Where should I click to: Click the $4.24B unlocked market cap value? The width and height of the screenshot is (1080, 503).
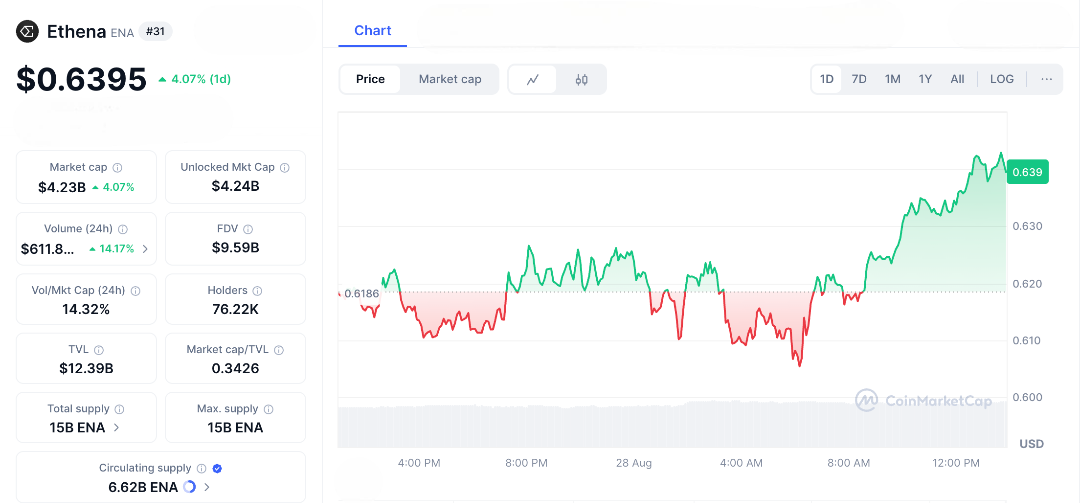[236, 186]
